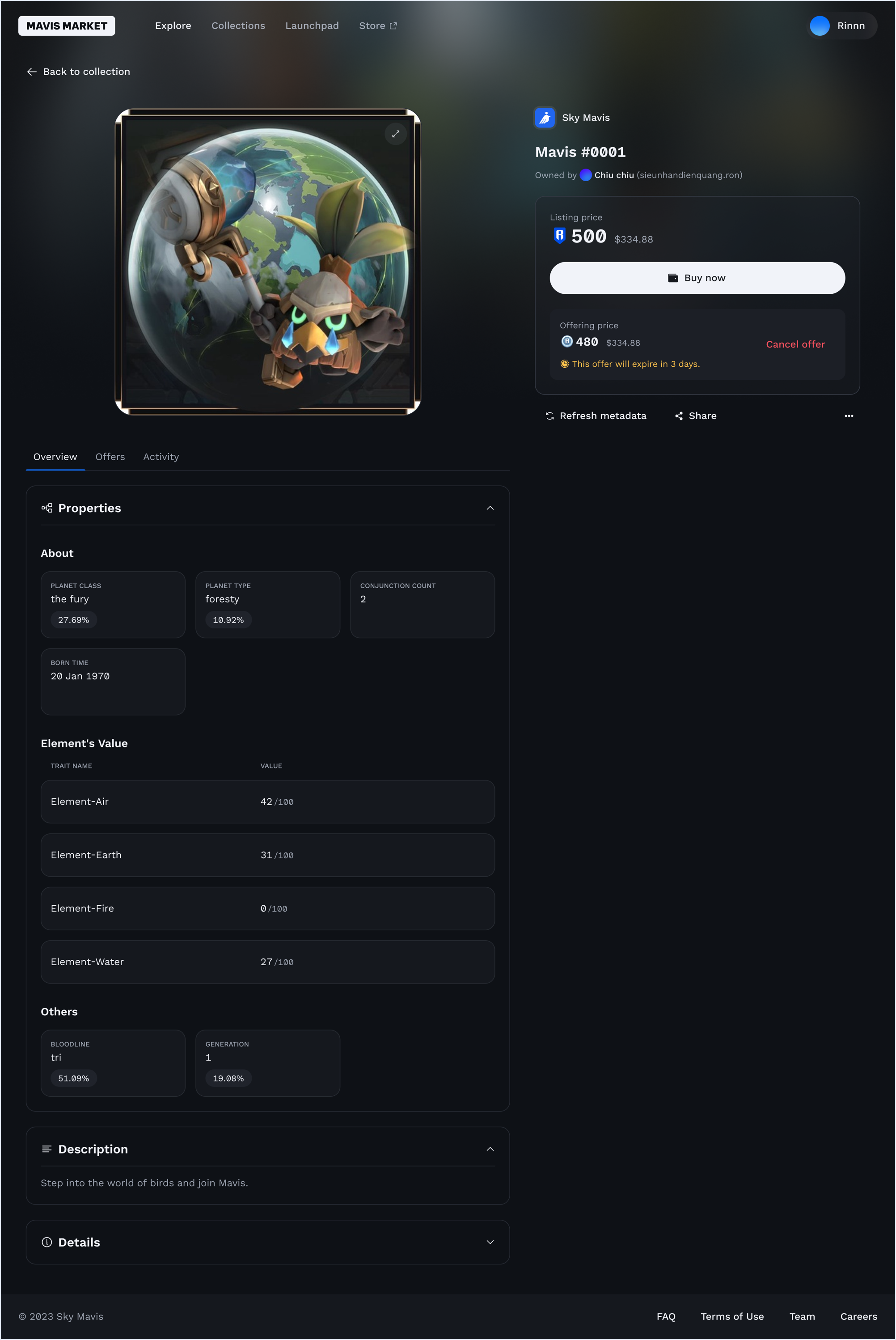Click the Buy now button

697,278
